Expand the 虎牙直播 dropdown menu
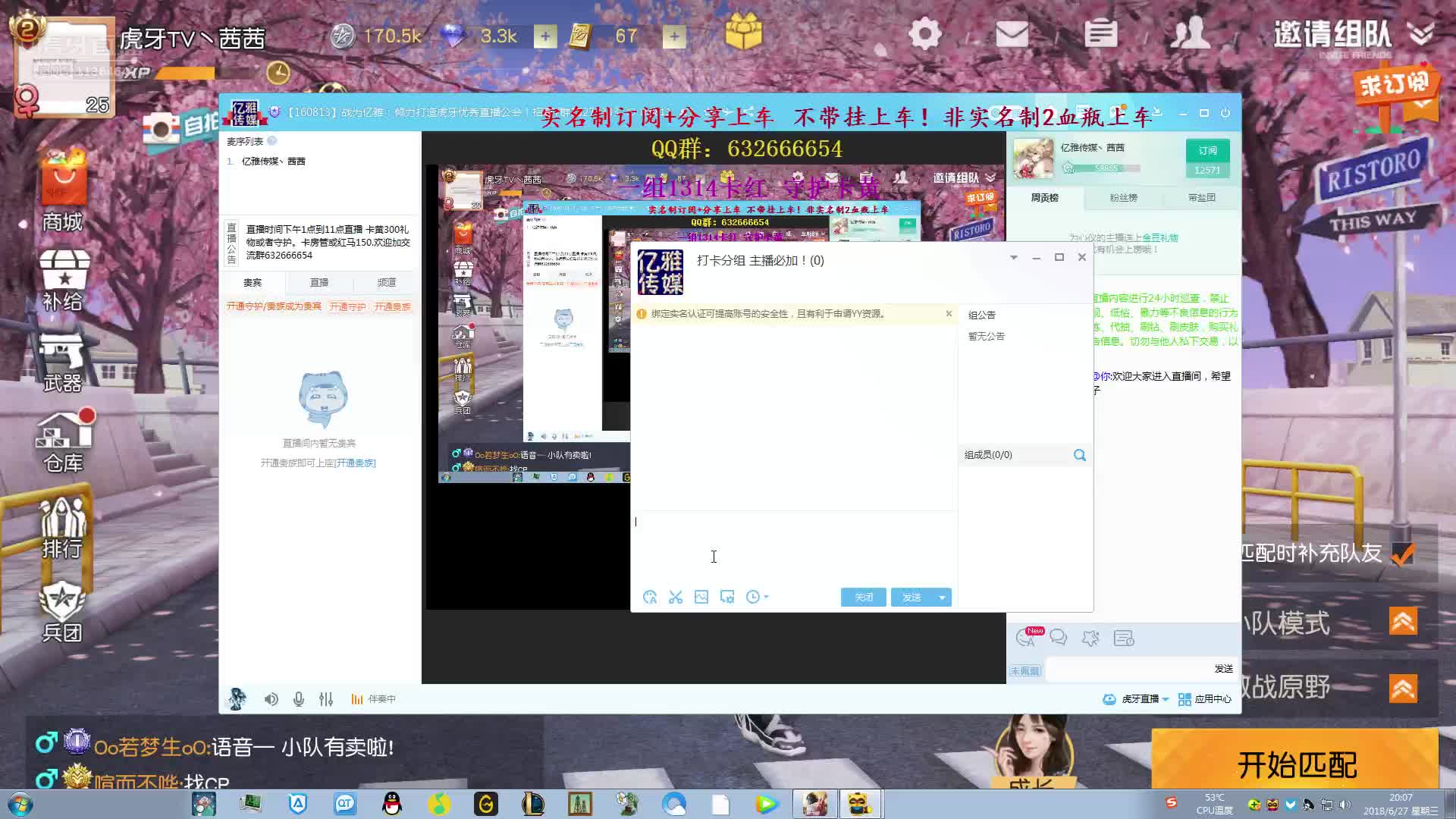1456x819 pixels. tap(1166, 699)
